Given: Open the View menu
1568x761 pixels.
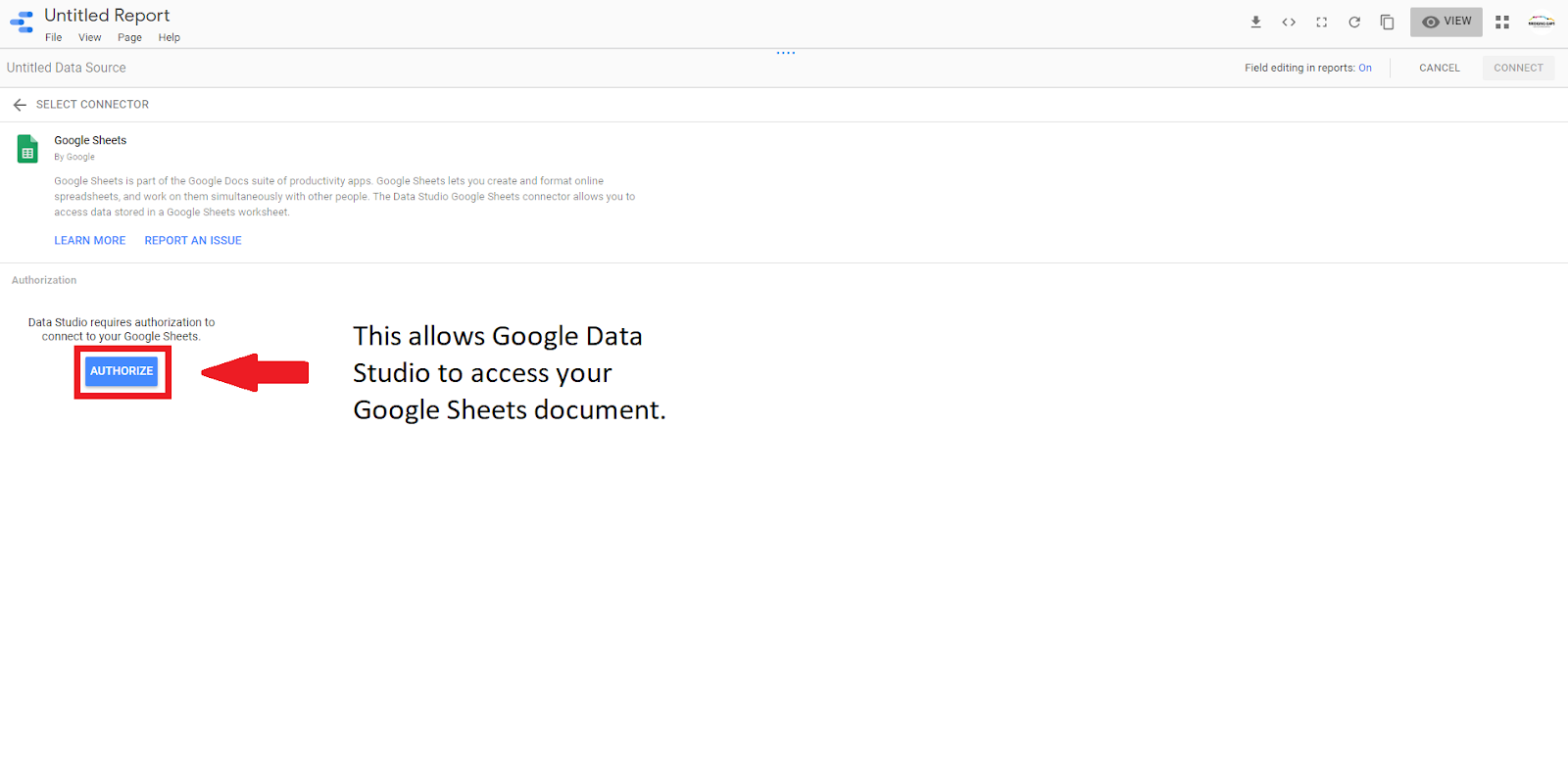Looking at the screenshot, I should (90, 38).
